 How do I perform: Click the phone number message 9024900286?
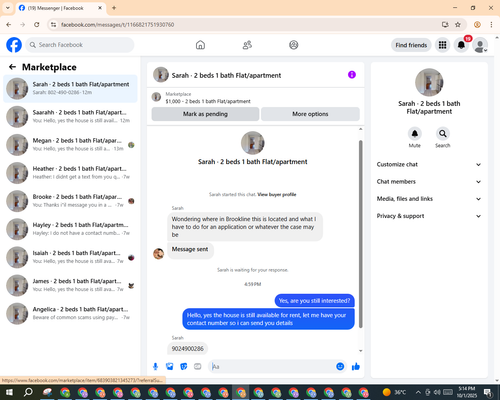tap(187, 349)
